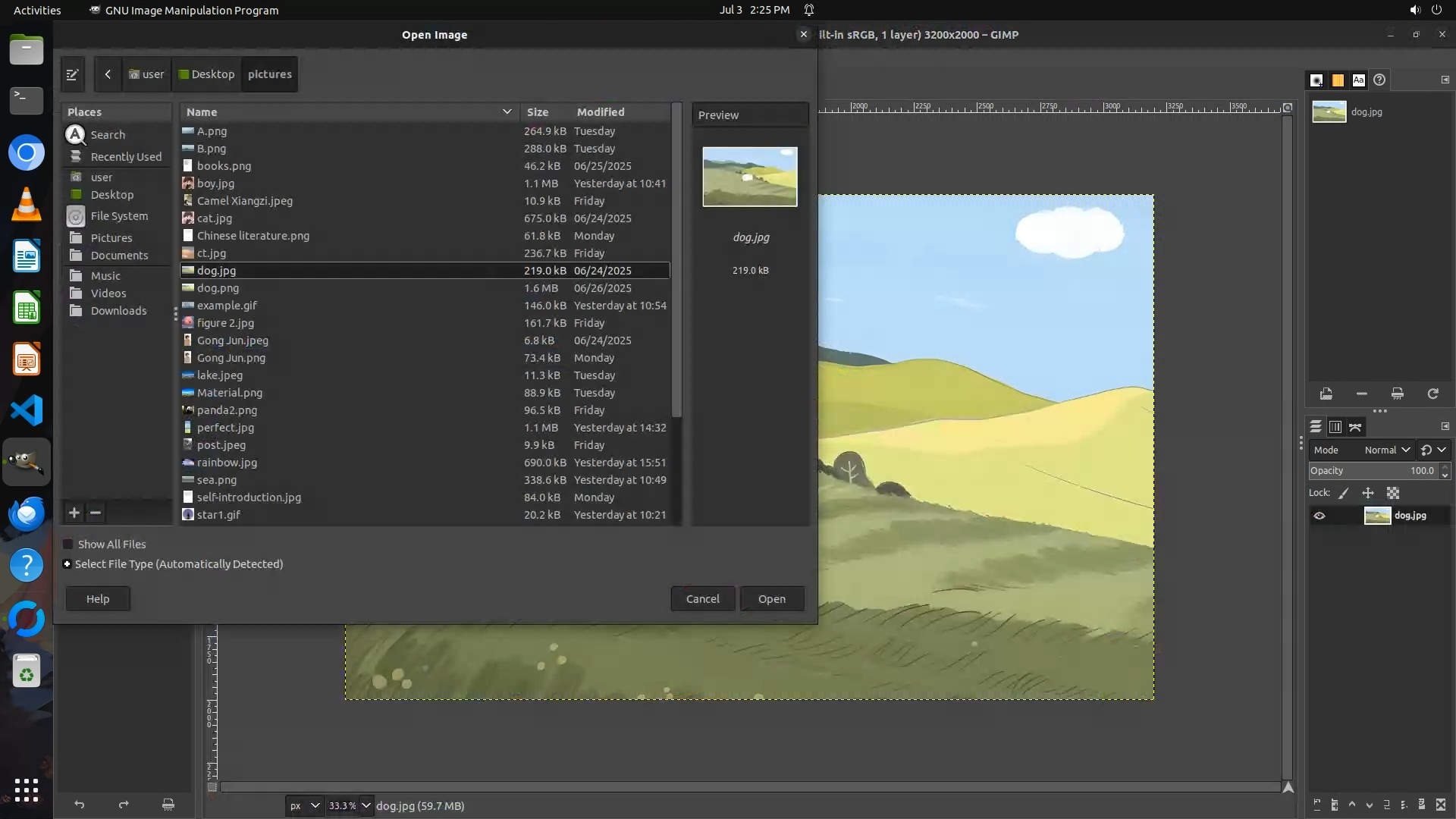
Task: Toggle lock alpha channel checkerboard icon
Action: (1393, 493)
